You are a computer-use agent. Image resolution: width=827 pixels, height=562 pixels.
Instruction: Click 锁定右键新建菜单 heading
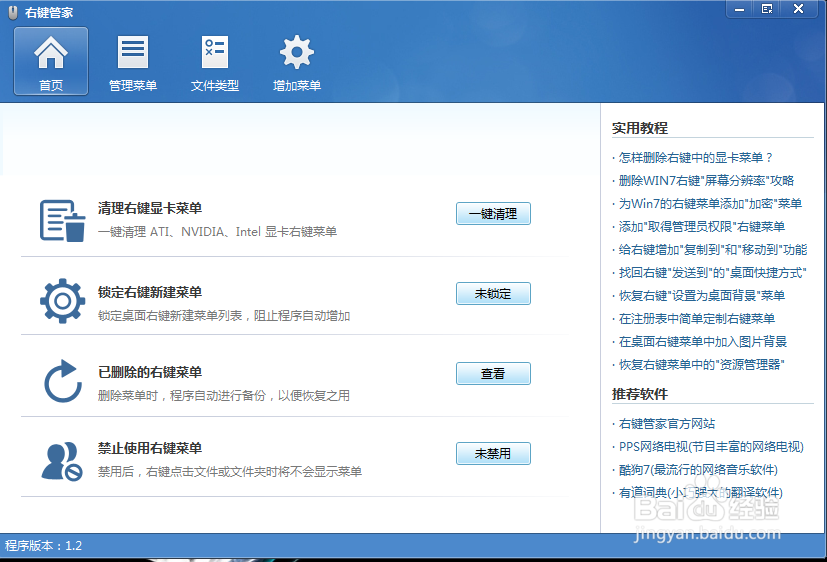point(150,293)
